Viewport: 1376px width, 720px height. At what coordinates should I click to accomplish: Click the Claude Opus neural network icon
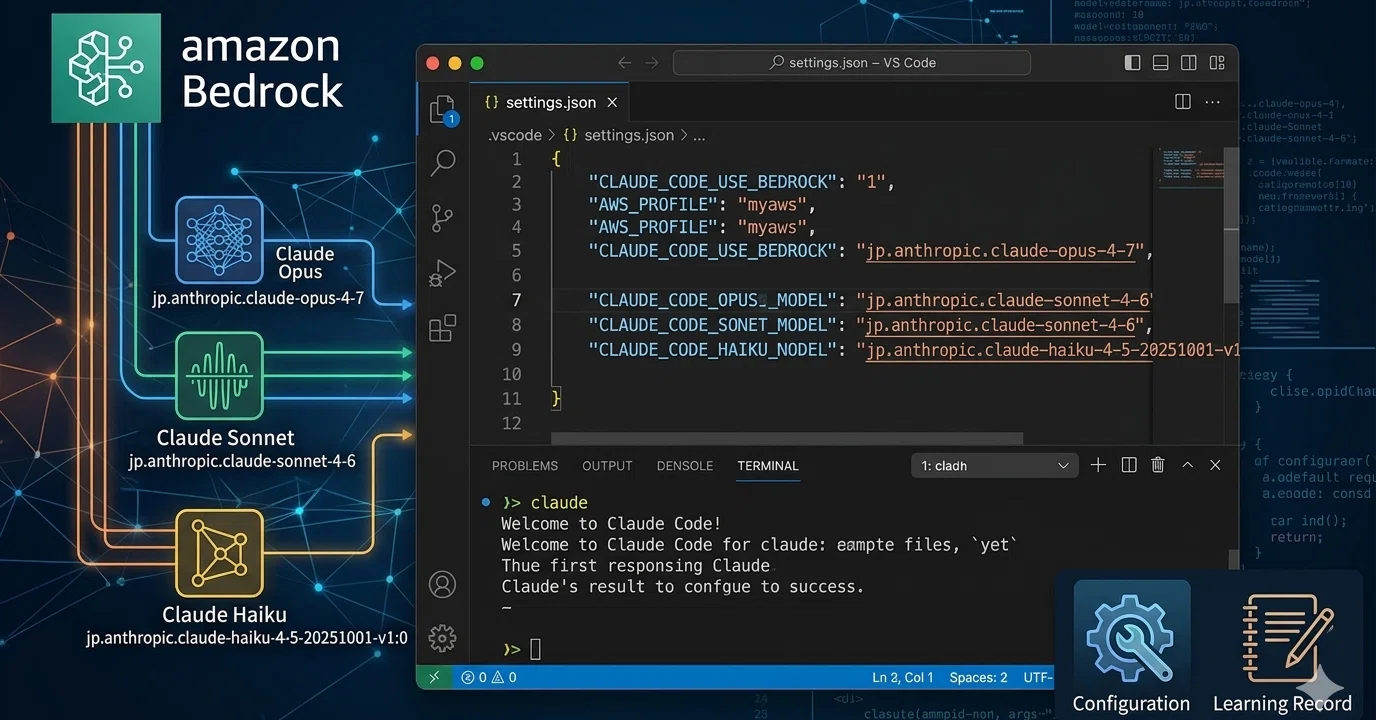click(x=219, y=239)
